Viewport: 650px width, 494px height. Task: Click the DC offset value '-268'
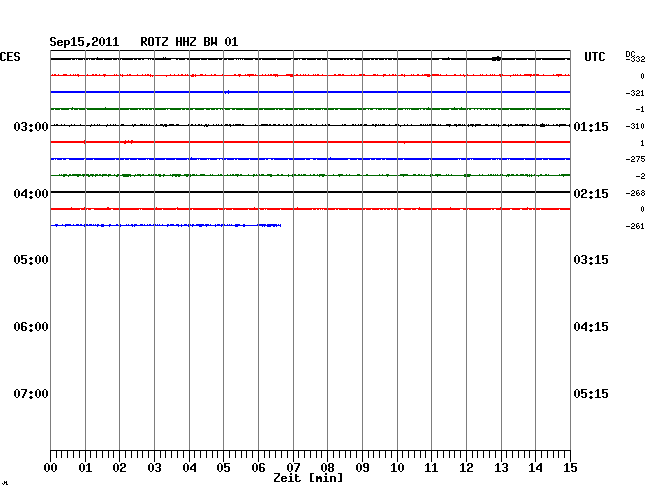click(x=635, y=193)
